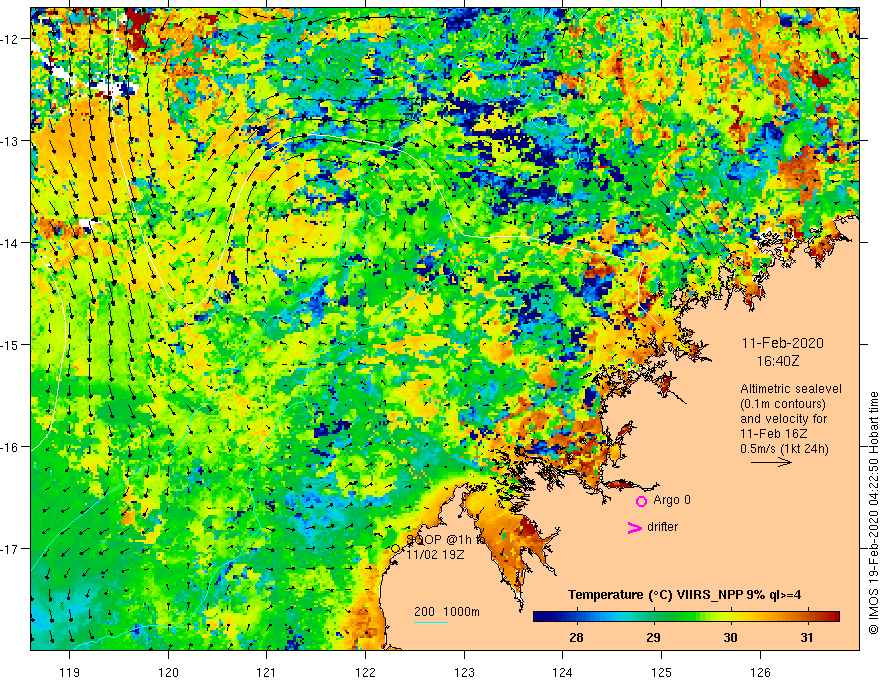This screenshot has height=680, width=880.
Task: Click the cyan 200 1000m depth line sample
Action: click(x=431, y=622)
